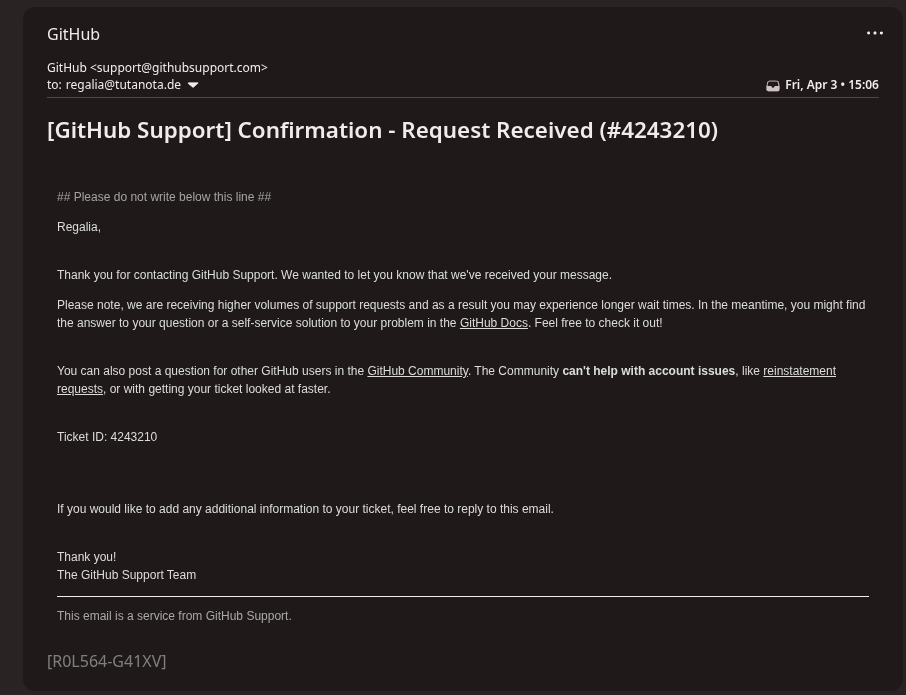The width and height of the screenshot is (906, 695).
Task: Click the sender name GitHub at top
Action: (x=73, y=34)
